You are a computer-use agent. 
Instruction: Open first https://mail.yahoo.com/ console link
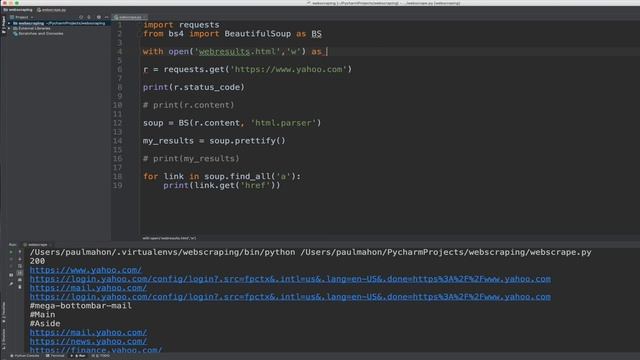[88, 288]
